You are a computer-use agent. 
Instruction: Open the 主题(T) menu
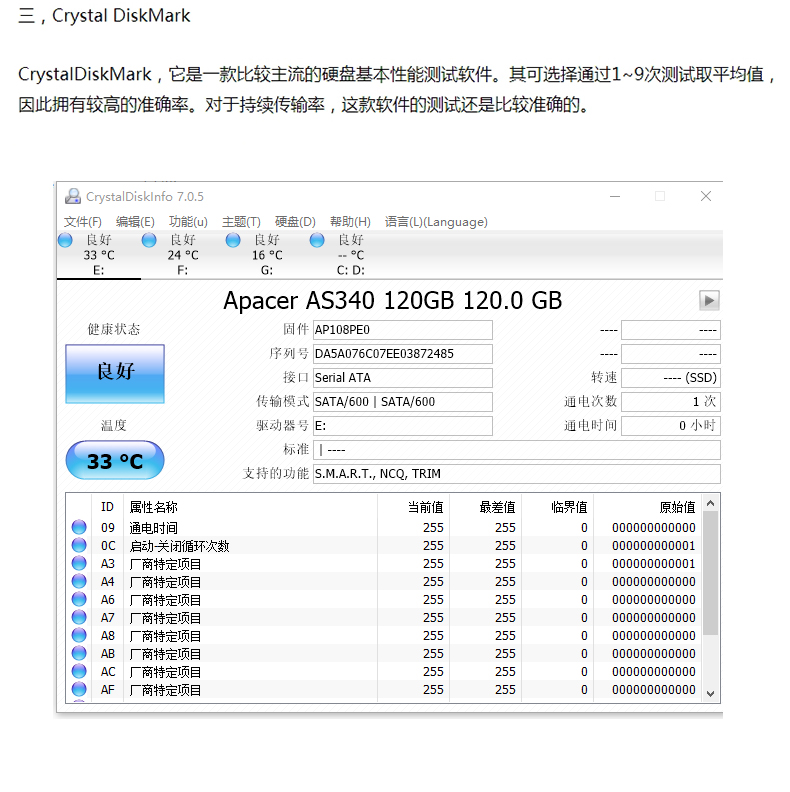coord(241,222)
